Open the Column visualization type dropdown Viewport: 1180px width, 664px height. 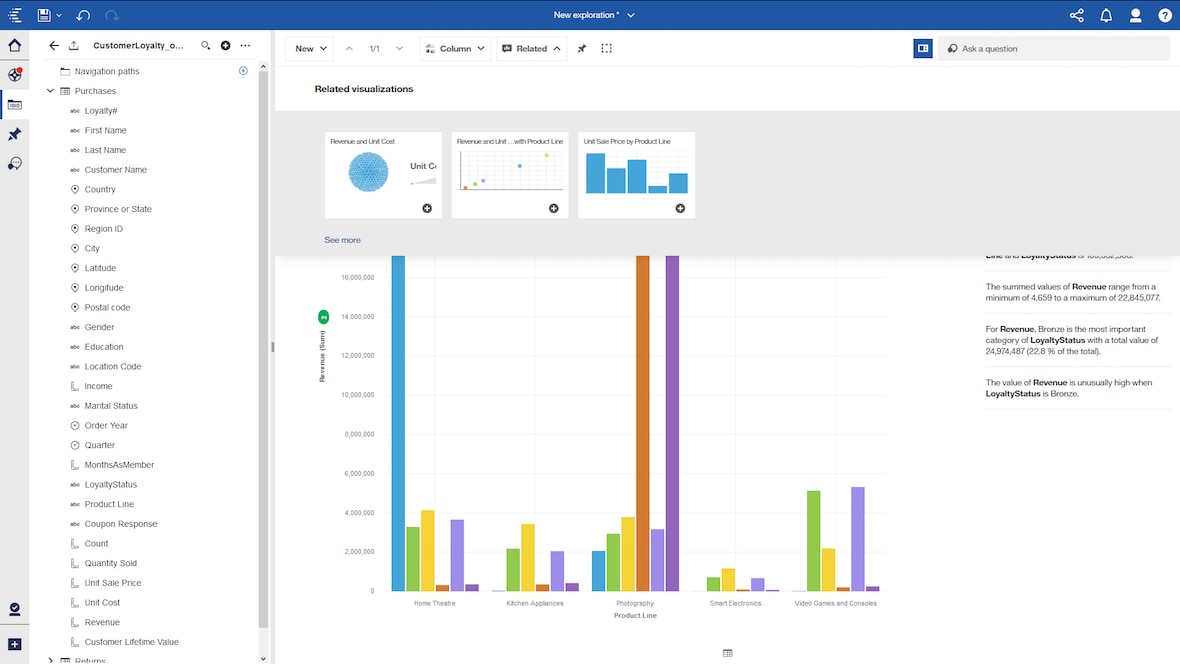pyautogui.click(x=455, y=48)
